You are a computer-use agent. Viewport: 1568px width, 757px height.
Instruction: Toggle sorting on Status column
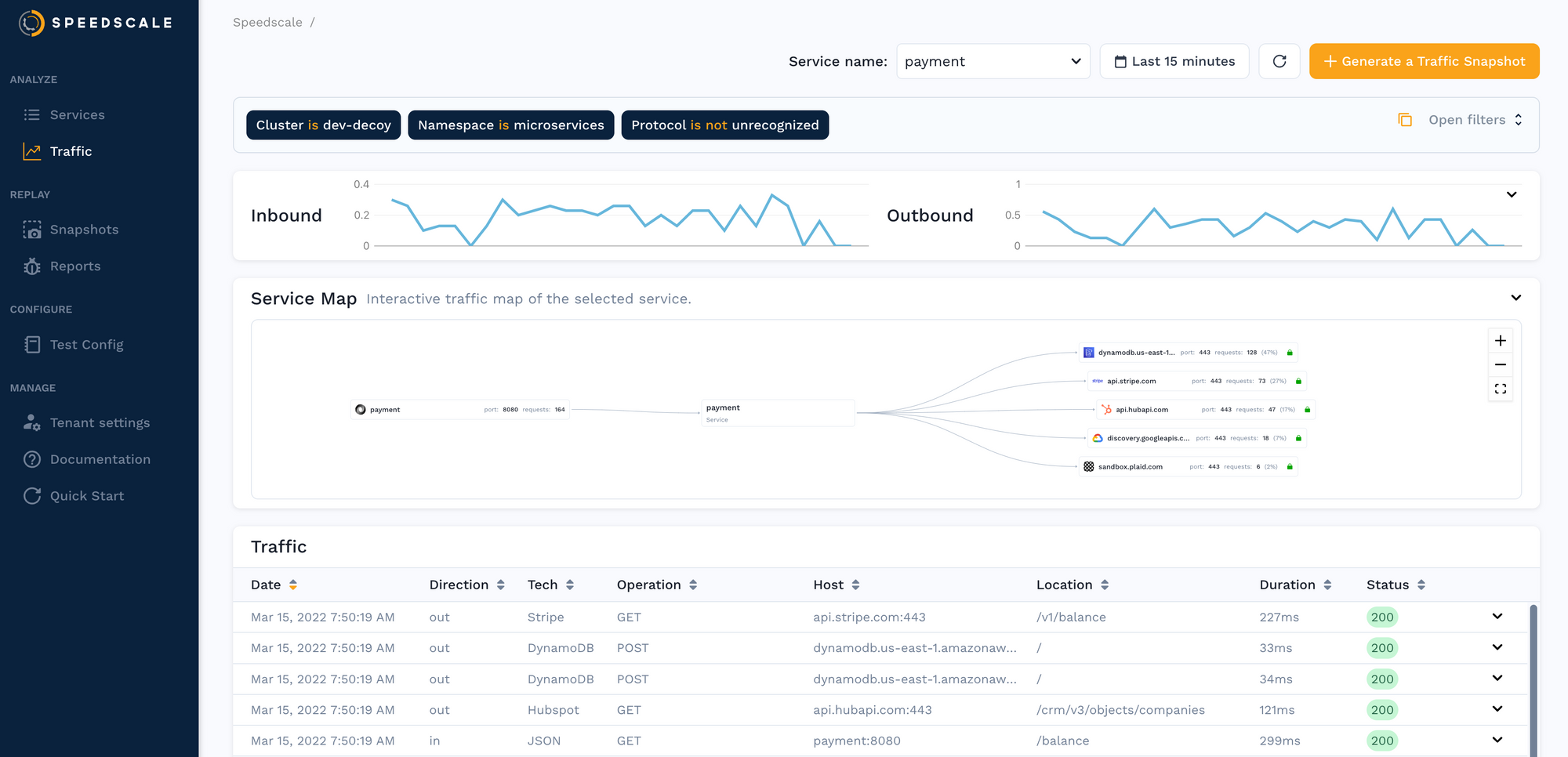[1421, 585]
